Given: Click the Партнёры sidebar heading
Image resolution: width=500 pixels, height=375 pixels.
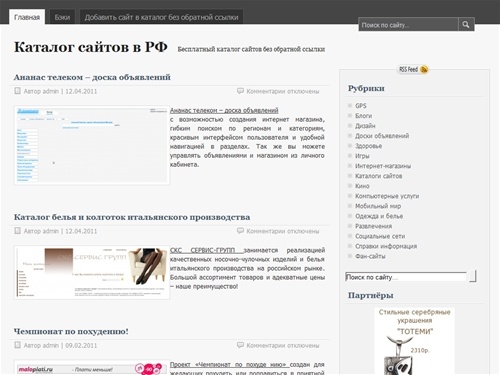Looking at the screenshot, I should [x=370, y=295].
